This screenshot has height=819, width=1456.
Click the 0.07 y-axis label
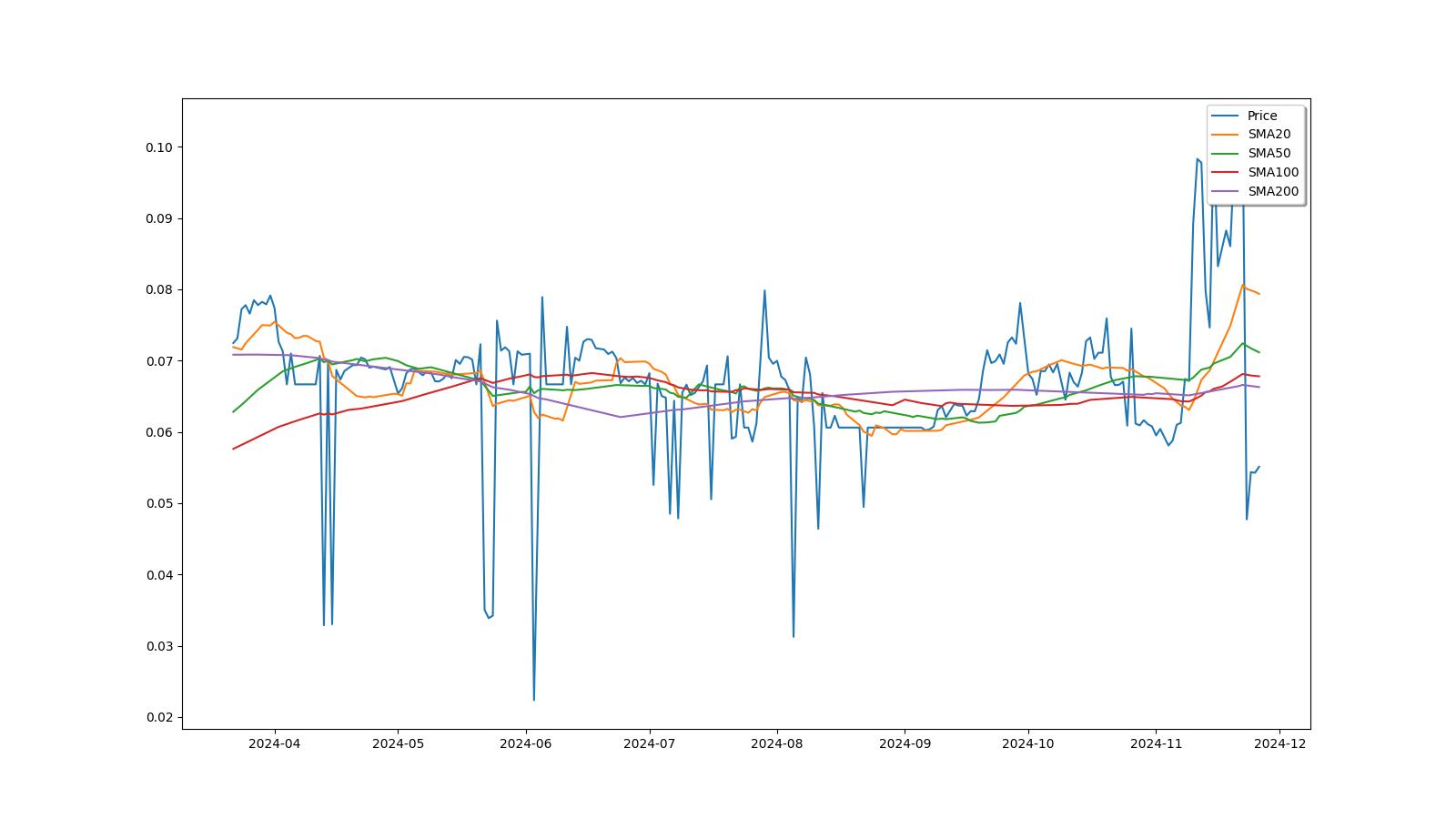coord(159,361)
